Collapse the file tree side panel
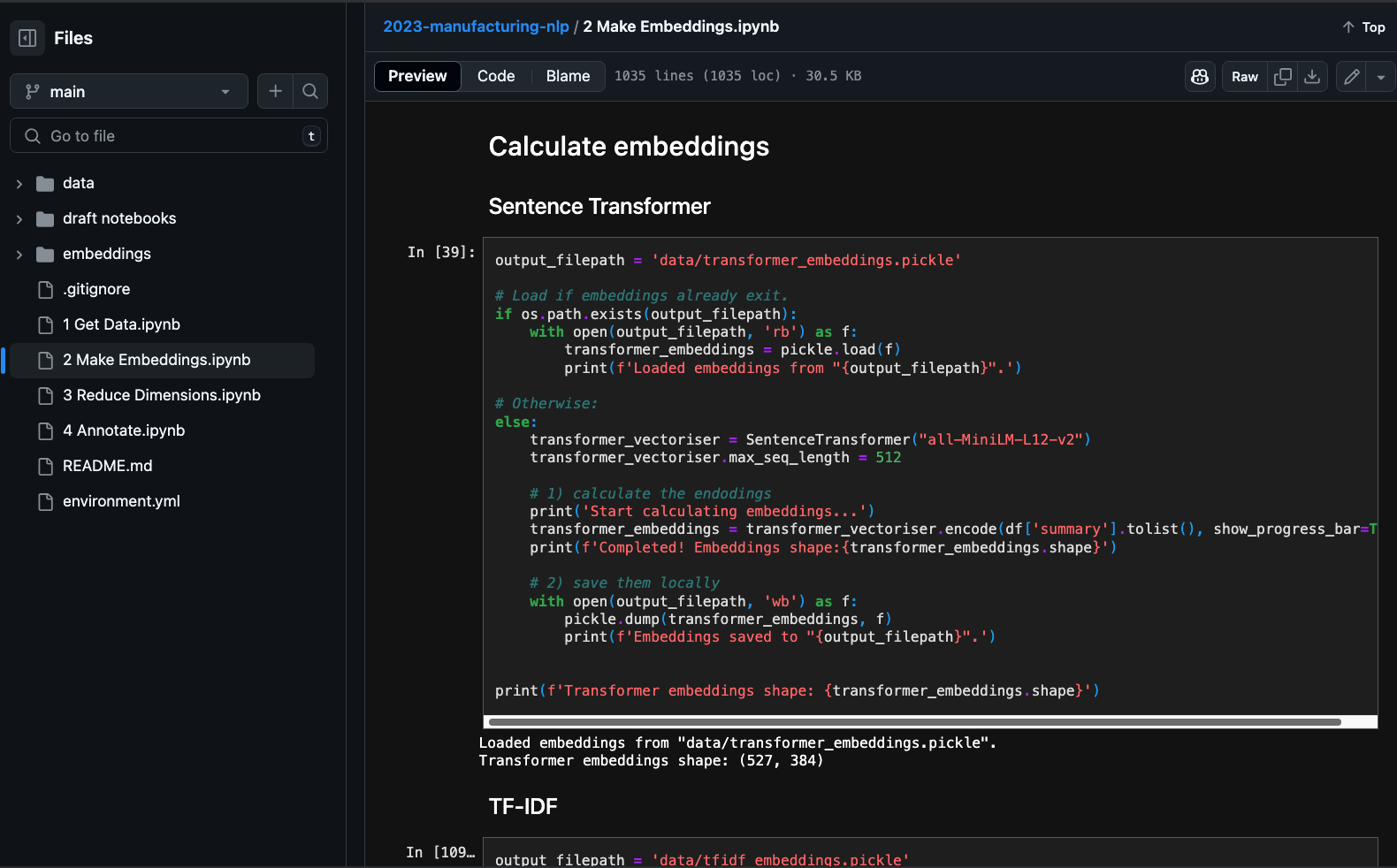Screen dimensions: 1397x868 pos(27,38)
